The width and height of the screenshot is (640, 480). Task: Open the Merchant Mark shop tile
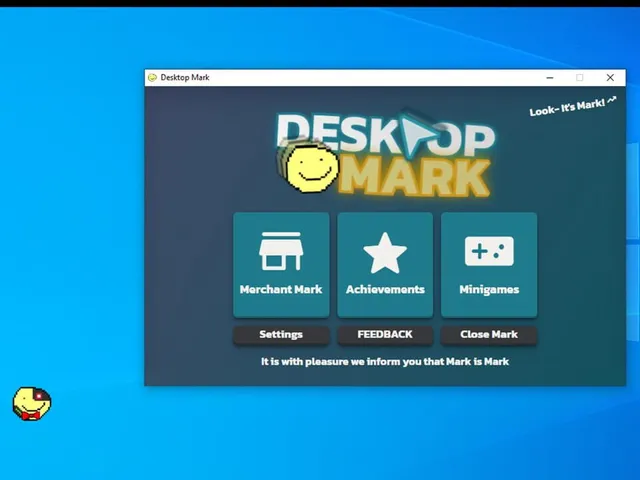pyautogui.click(x=281, y=264)
